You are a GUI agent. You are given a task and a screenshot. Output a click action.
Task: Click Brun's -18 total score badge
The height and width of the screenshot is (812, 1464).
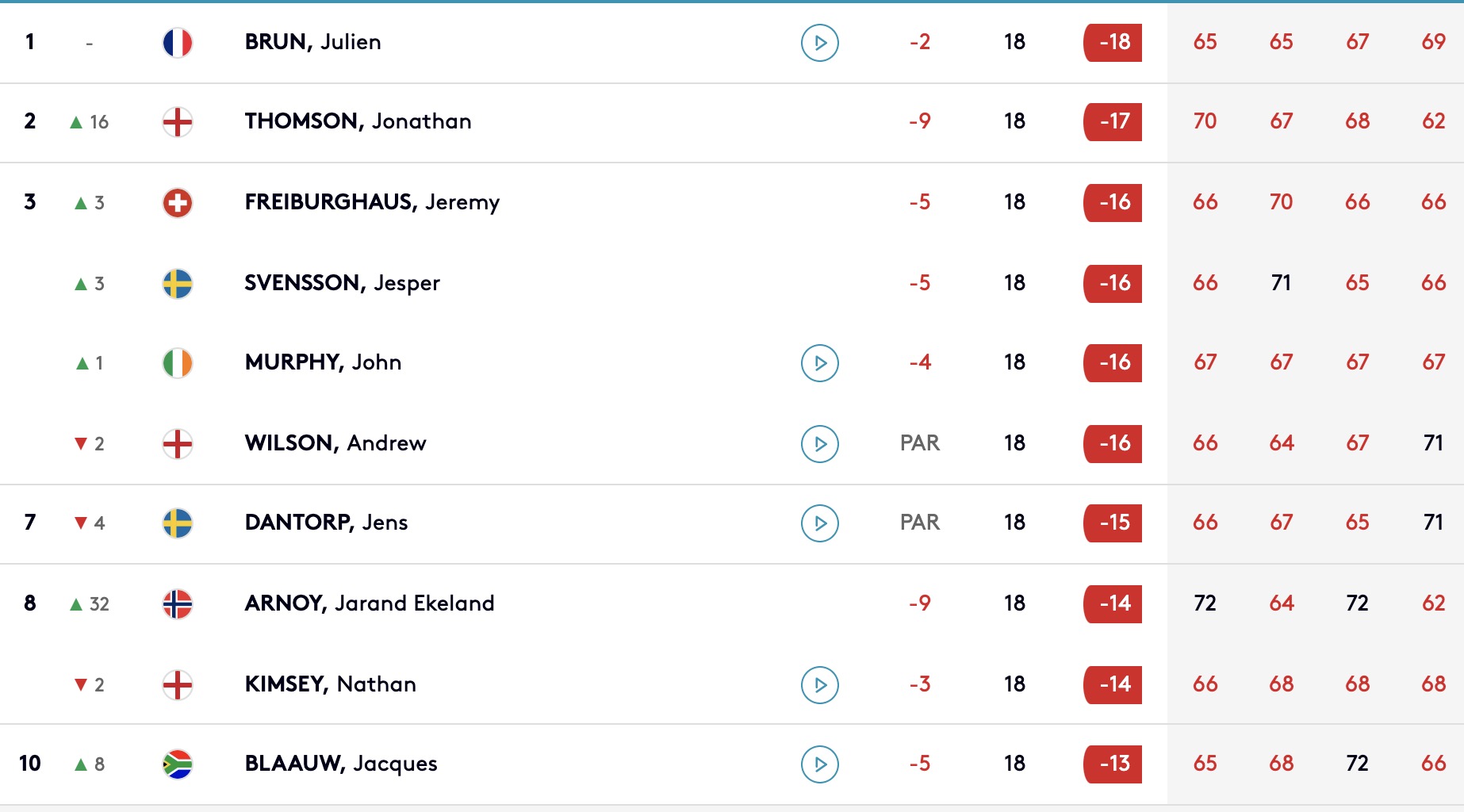pyautogui.click(x=1113, y=42)
